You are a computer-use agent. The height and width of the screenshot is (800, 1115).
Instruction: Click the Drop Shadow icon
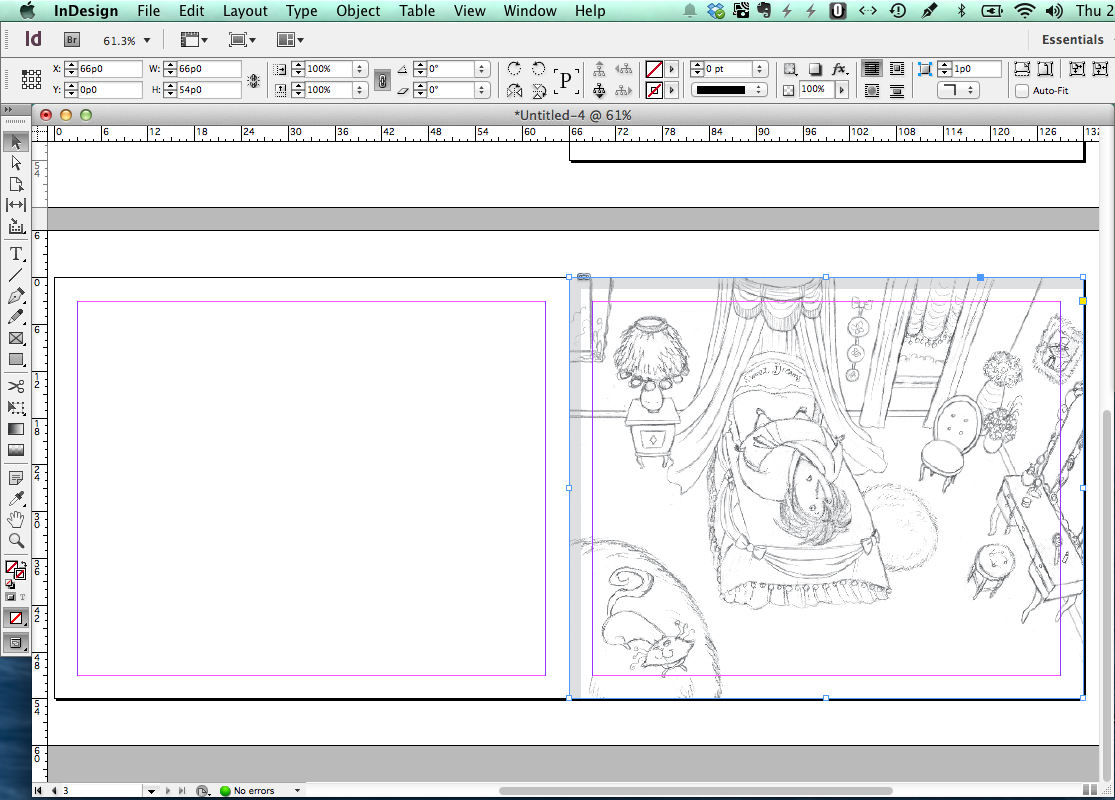pos(815,69)
